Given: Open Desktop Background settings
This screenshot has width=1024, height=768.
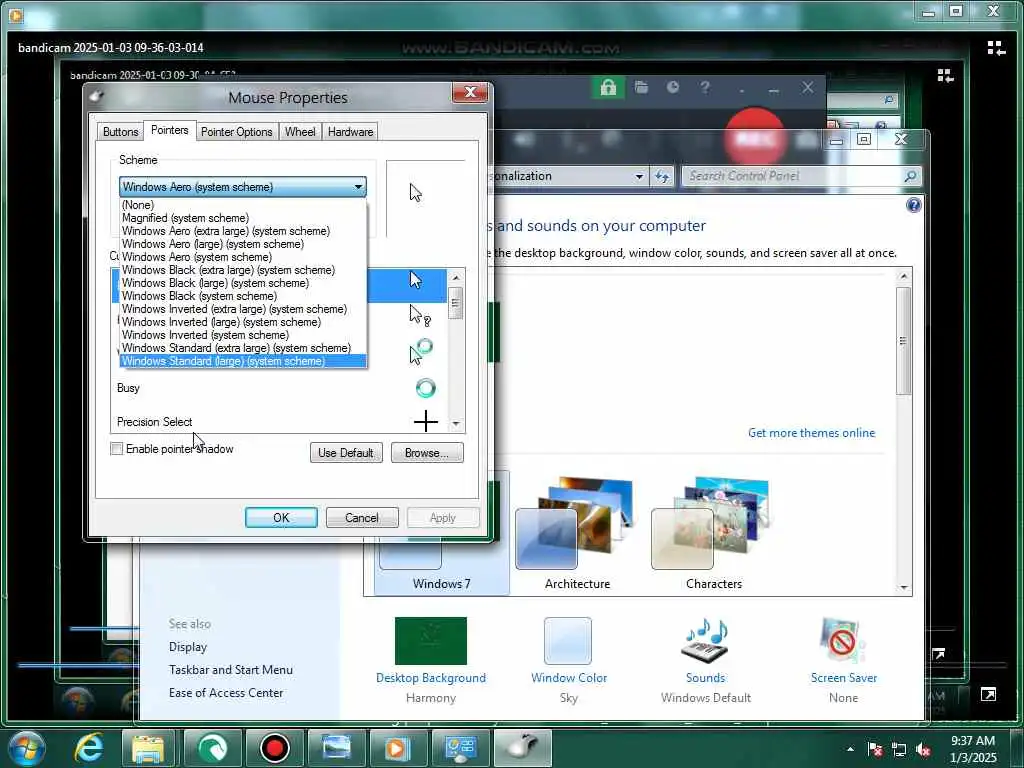Looking at the screenshot, I should [x=431, y=660].
